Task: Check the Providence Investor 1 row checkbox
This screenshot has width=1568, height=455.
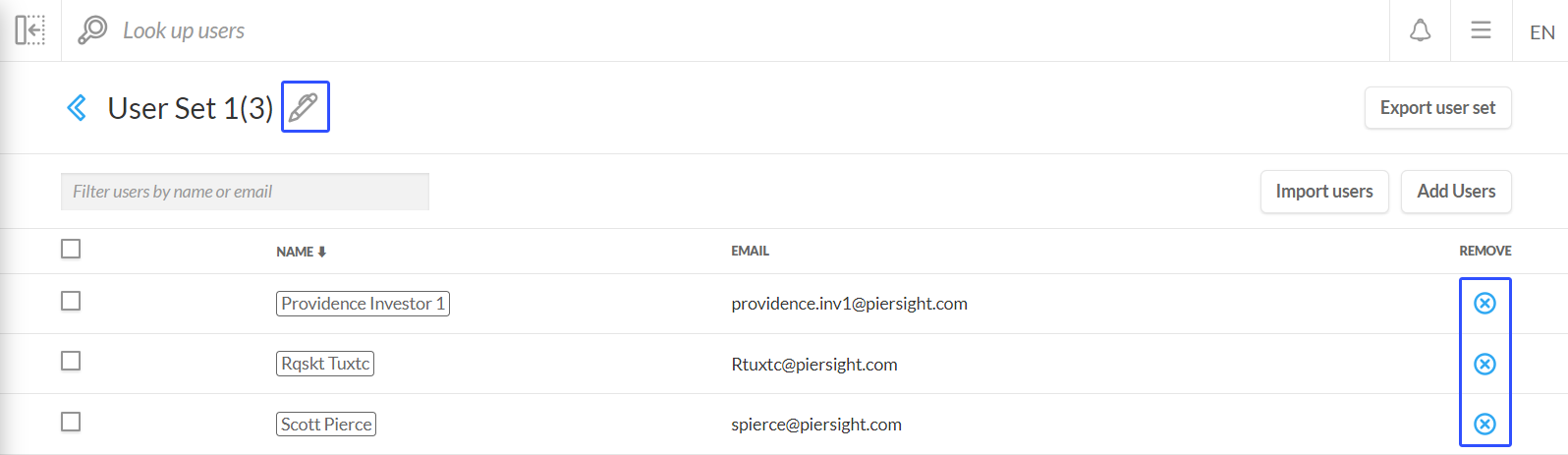Action: [x=71, y=301]
